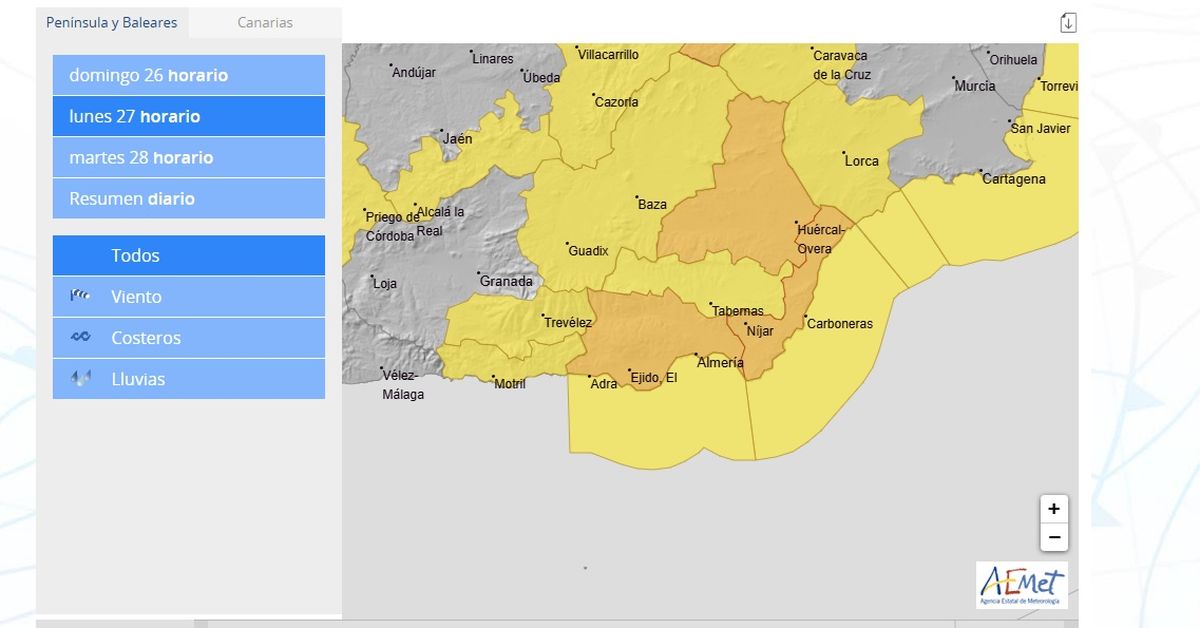Click the Caravaca de la Cruz label
Viewport: 1200px width, 628px height.
[842, 66]
